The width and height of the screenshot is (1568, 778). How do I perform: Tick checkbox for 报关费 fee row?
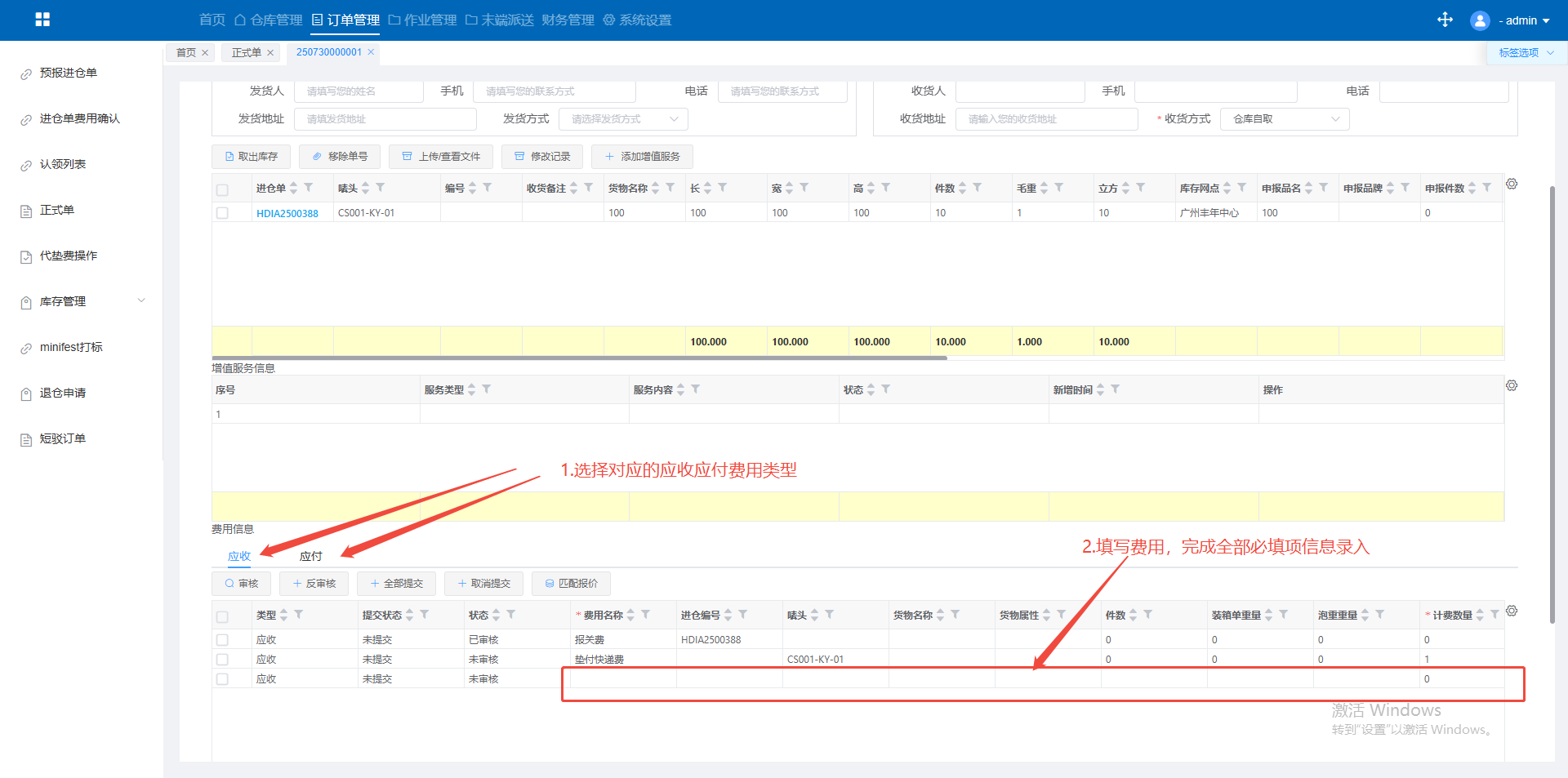click(222, 640)
